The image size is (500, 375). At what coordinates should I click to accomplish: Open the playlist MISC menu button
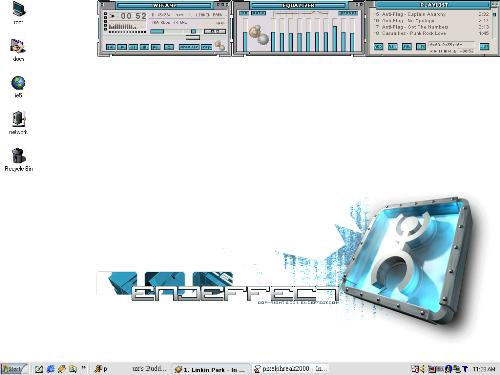click(421, 47)
